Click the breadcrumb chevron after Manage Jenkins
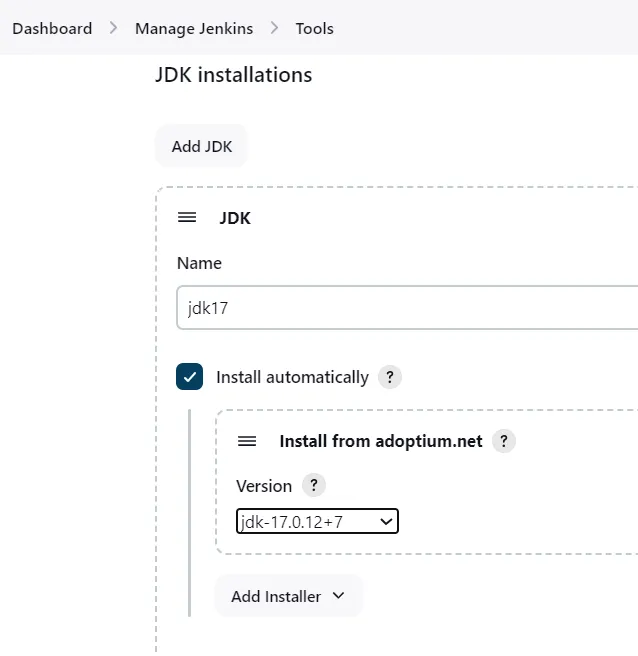638x656 pixels. [274, 28]
